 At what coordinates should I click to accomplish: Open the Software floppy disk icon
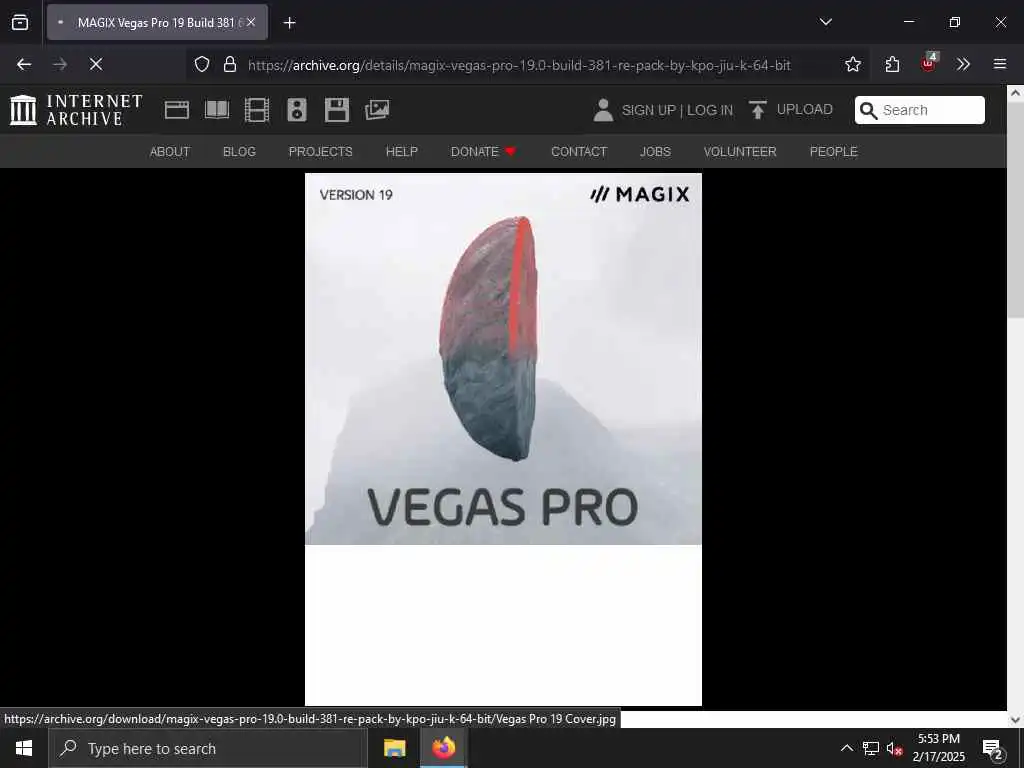(337, 110)
